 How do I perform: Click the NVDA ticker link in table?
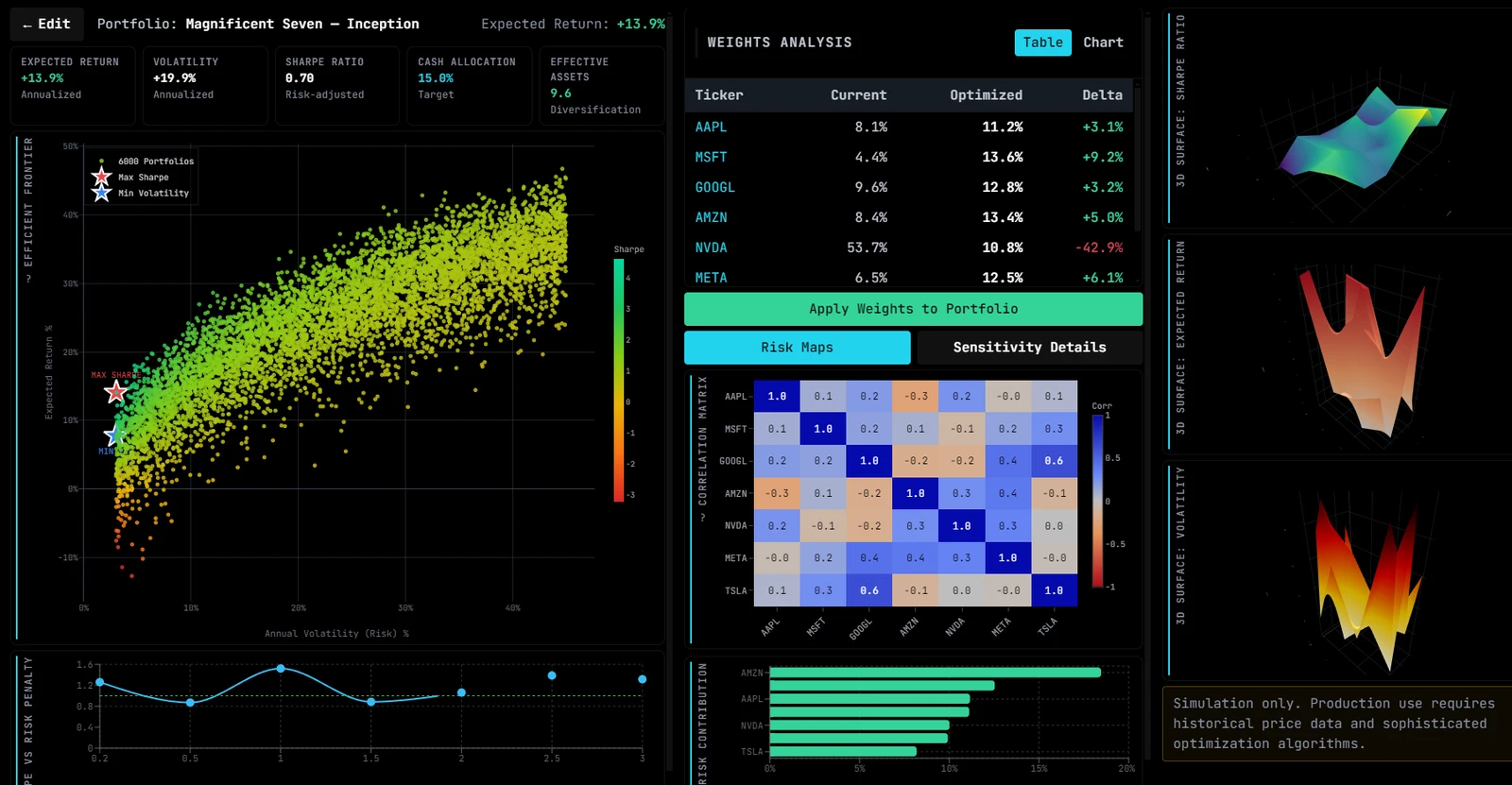711,247
